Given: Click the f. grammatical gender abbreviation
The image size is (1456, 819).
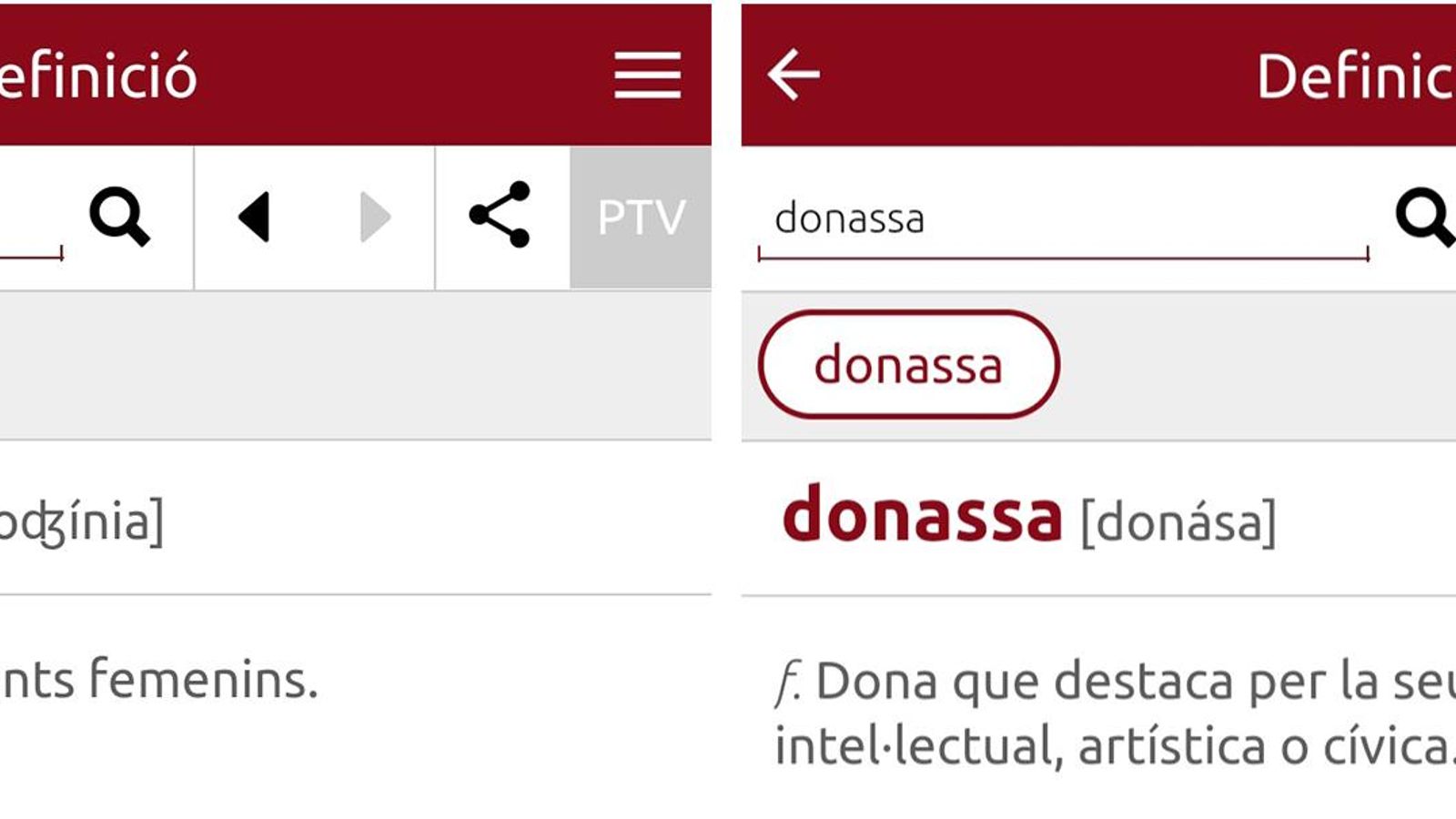Looking at the screenshot, I should (788, 682).
